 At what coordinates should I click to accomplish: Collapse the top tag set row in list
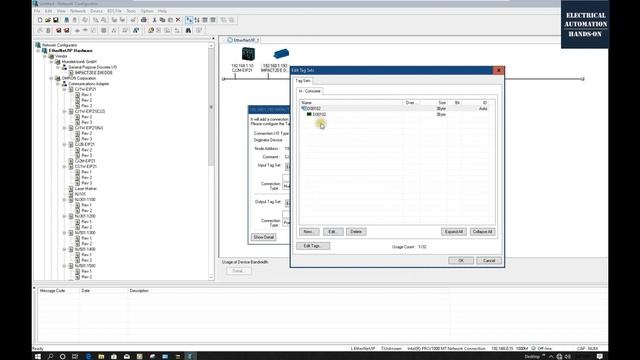[303, 109]
